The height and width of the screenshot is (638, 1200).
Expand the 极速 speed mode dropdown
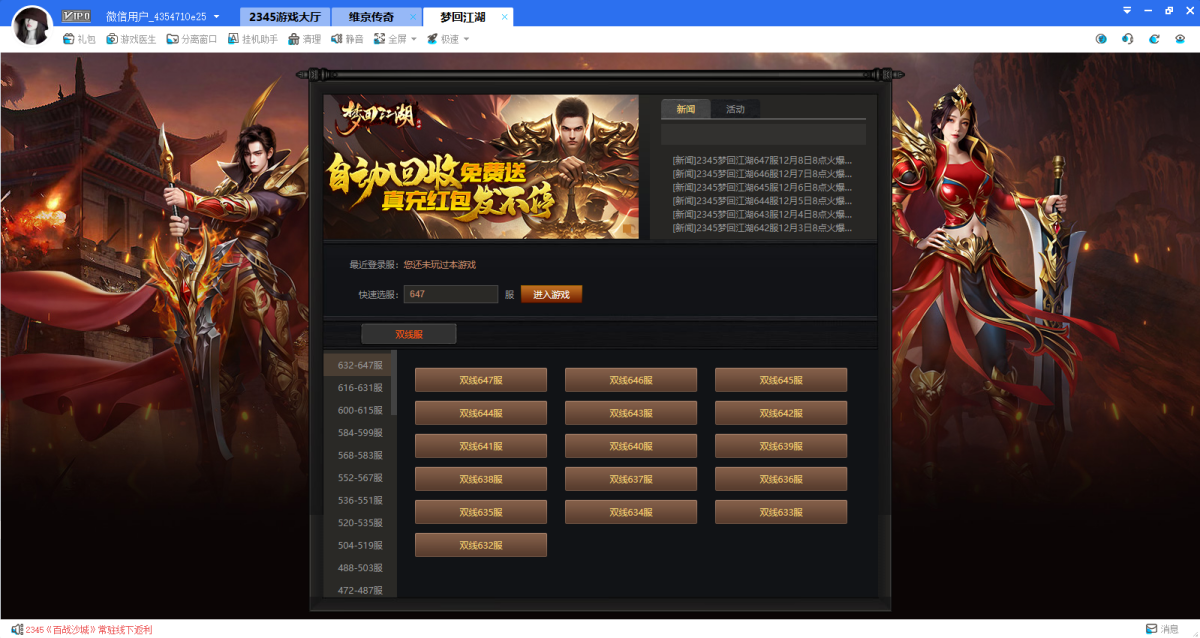point(447,39)
